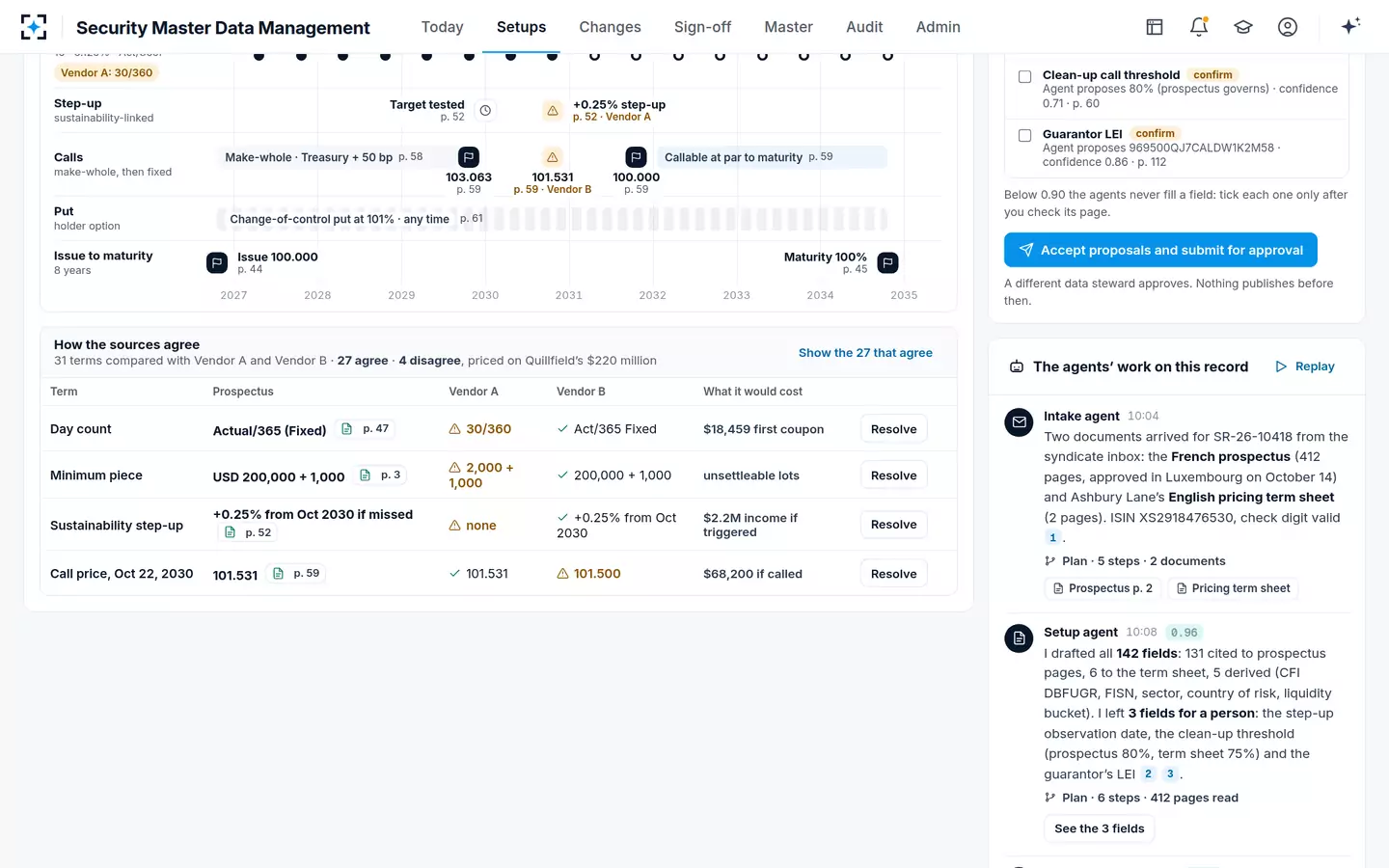This screenshot has width=1389, height=868.
Task: Open the Audit tab
Action: click(x=864, y=27)
